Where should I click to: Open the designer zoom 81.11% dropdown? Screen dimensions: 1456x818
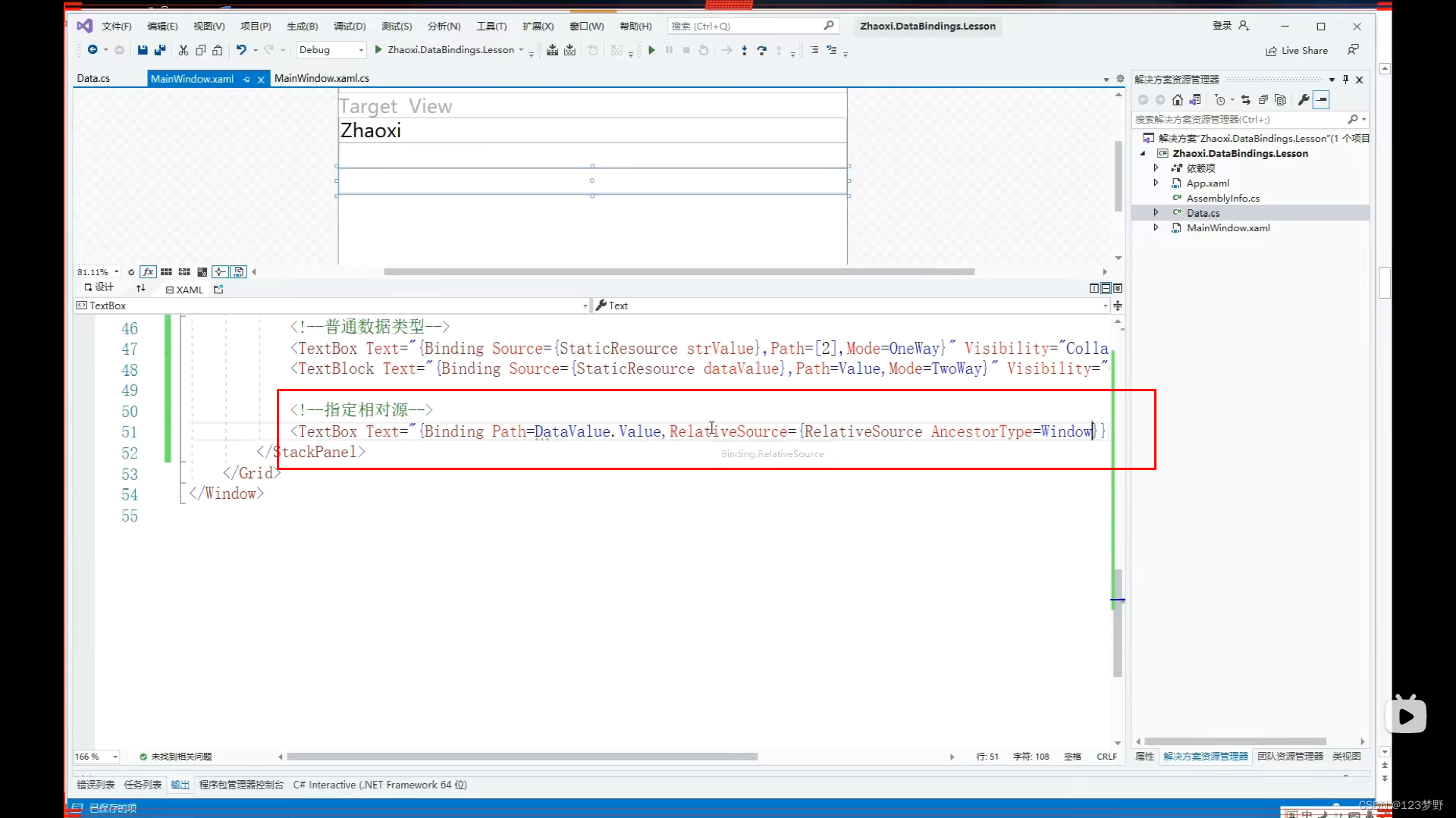coord(98,272)
